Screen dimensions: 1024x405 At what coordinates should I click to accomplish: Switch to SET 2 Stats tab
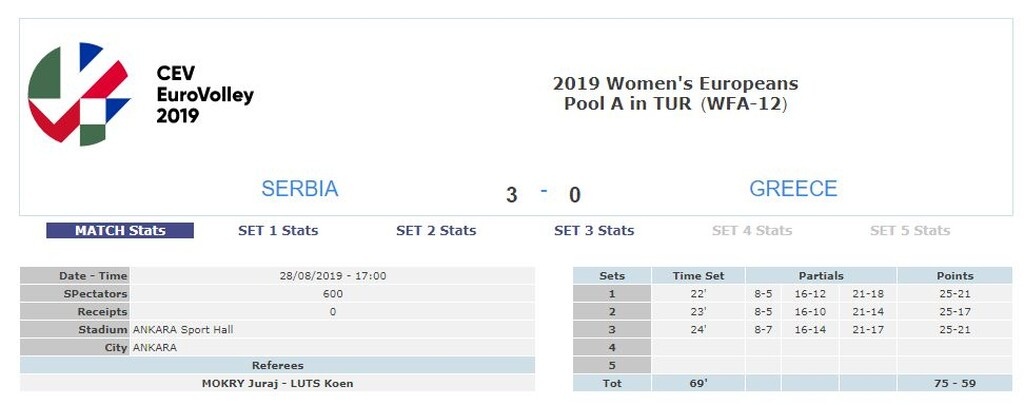(436, 231)
